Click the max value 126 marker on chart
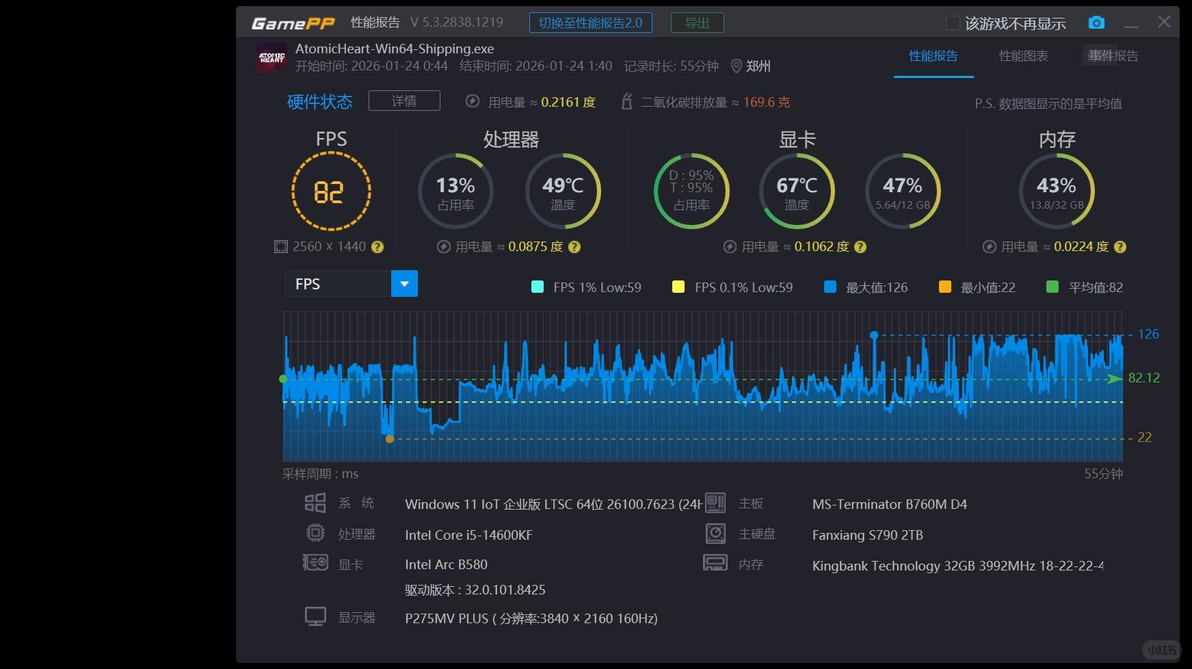Image resolution: width=1192 pixels, height=669 pixels. pos(874,335)
